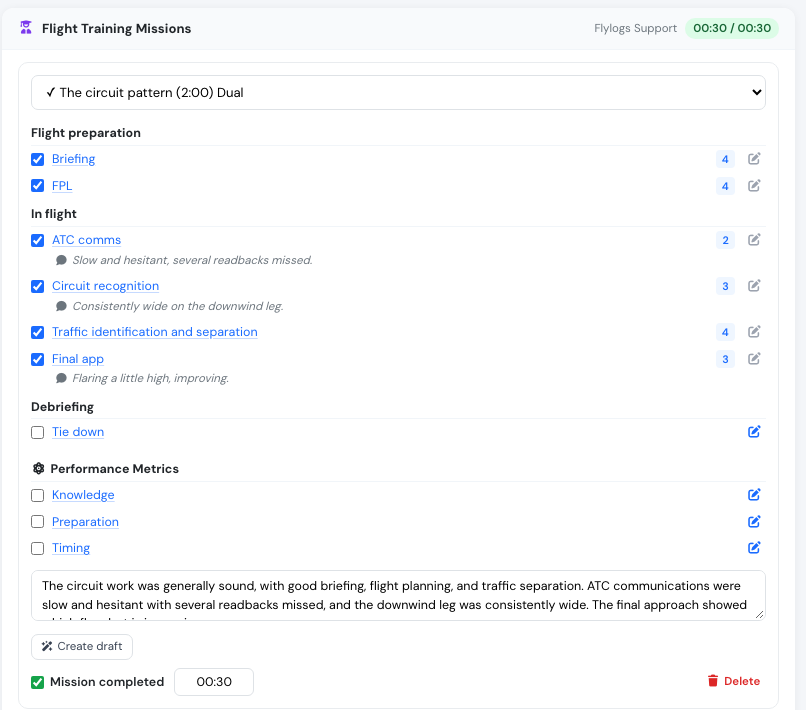Open the blue edit icon for Preparation

pyautogui.click(x=754, y=522)
